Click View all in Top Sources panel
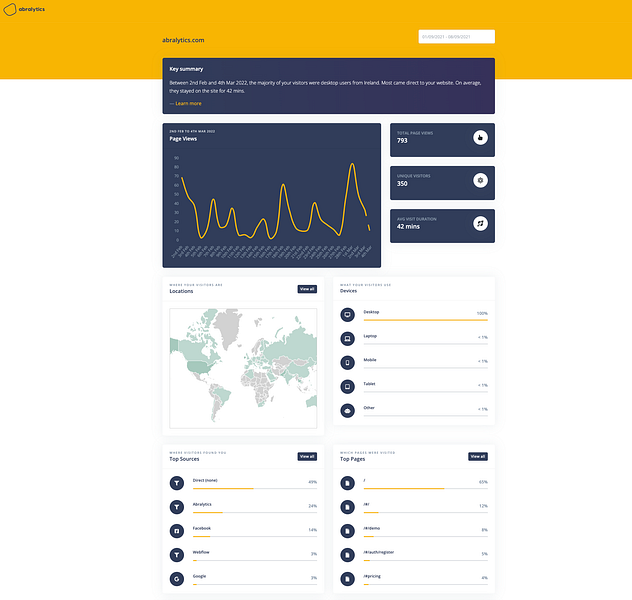 pos(307,457)
